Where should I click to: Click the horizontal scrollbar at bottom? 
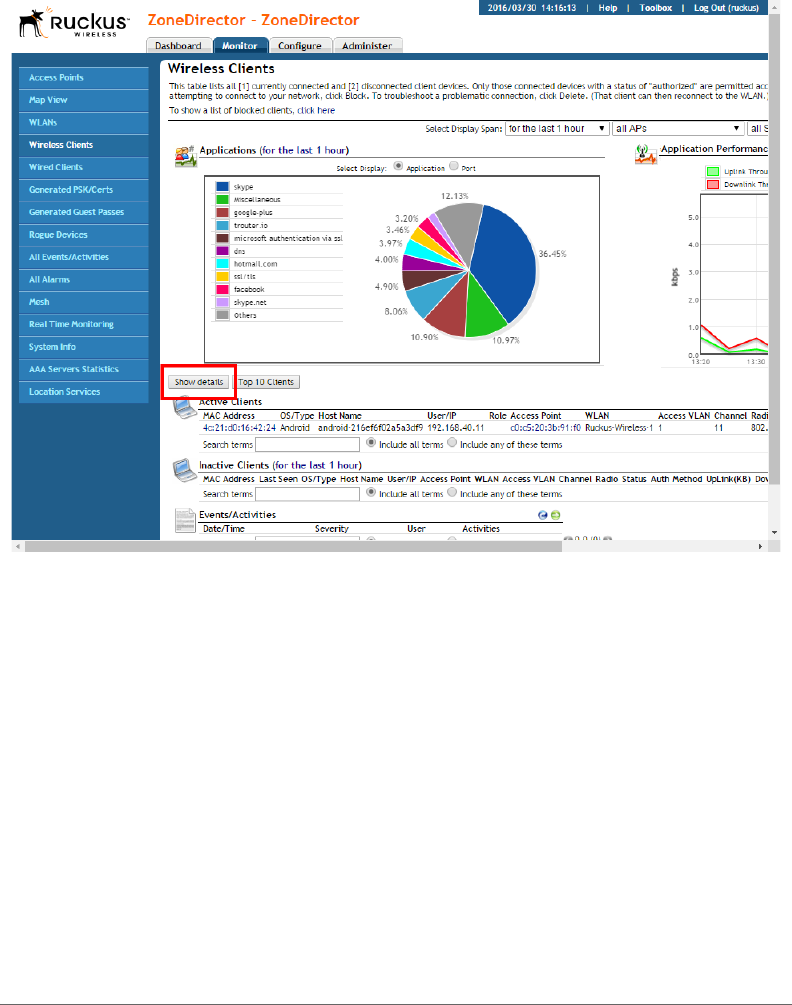[x=293, y=547]
